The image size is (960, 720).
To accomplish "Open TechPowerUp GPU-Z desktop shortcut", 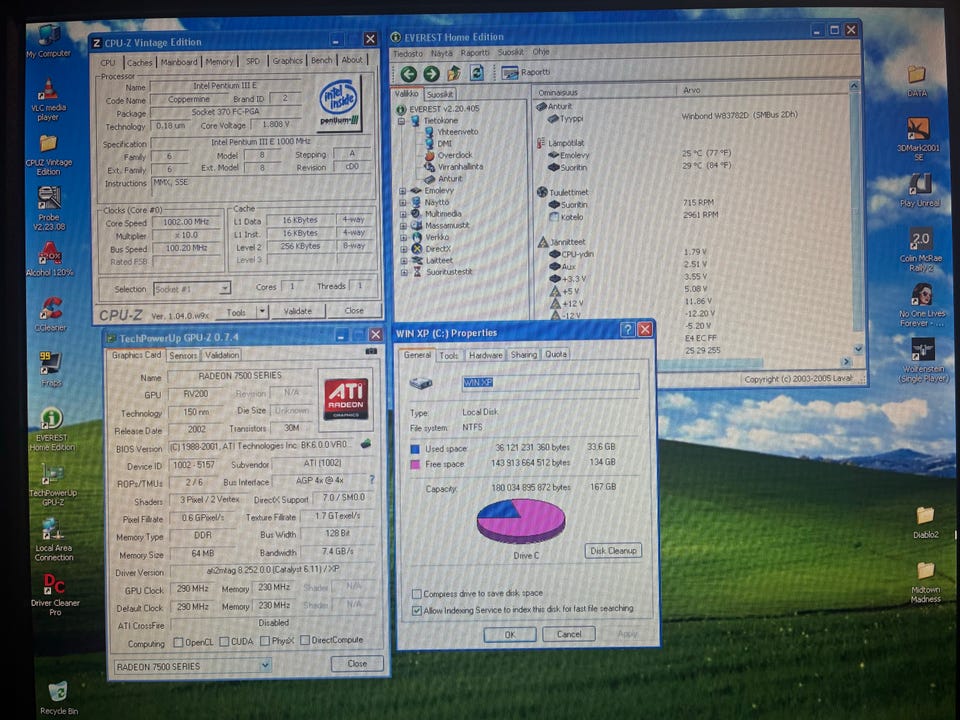I will tap(53, 485).
